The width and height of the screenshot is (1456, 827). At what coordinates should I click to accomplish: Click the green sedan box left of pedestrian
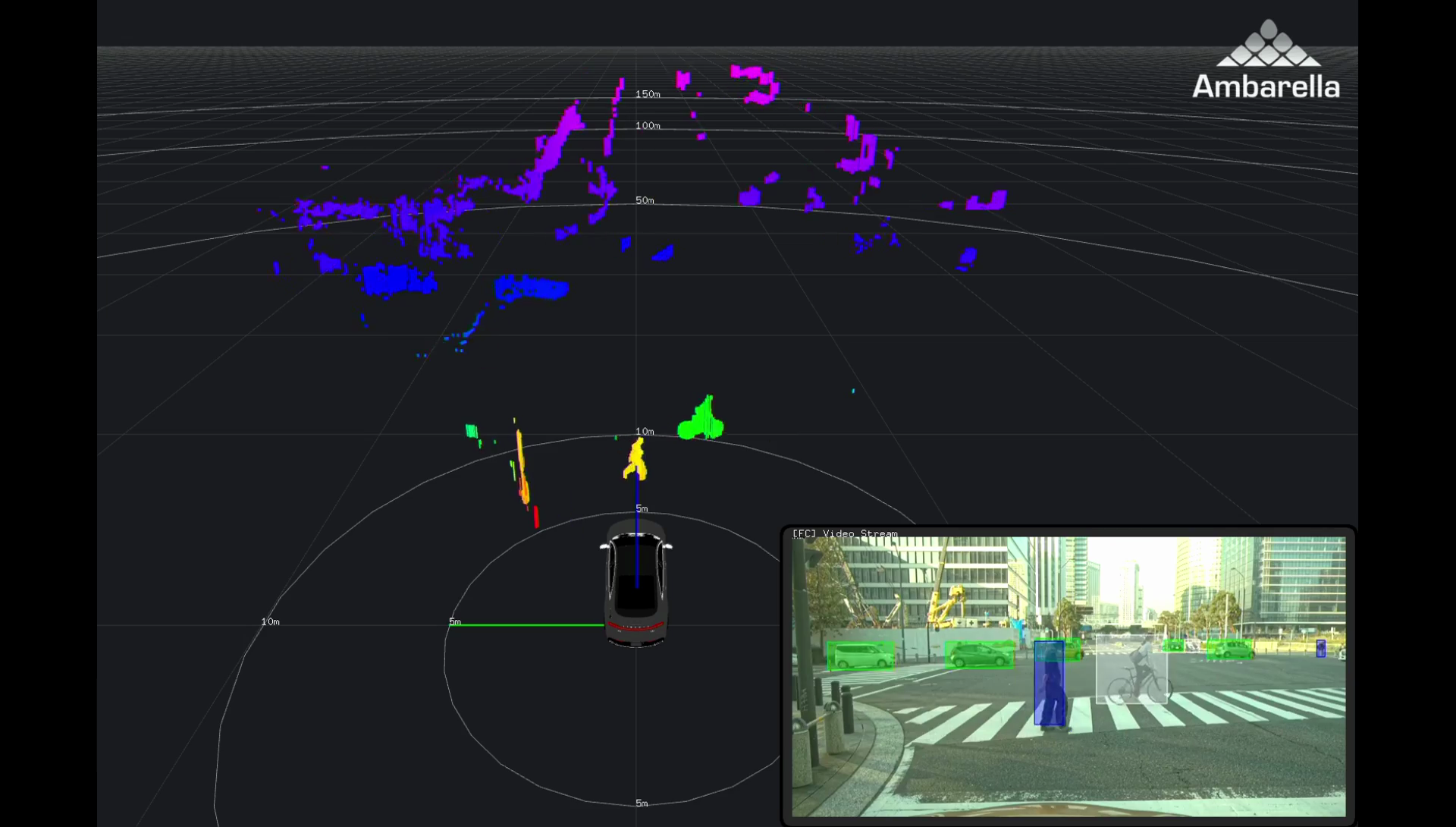tap(979, 655)
